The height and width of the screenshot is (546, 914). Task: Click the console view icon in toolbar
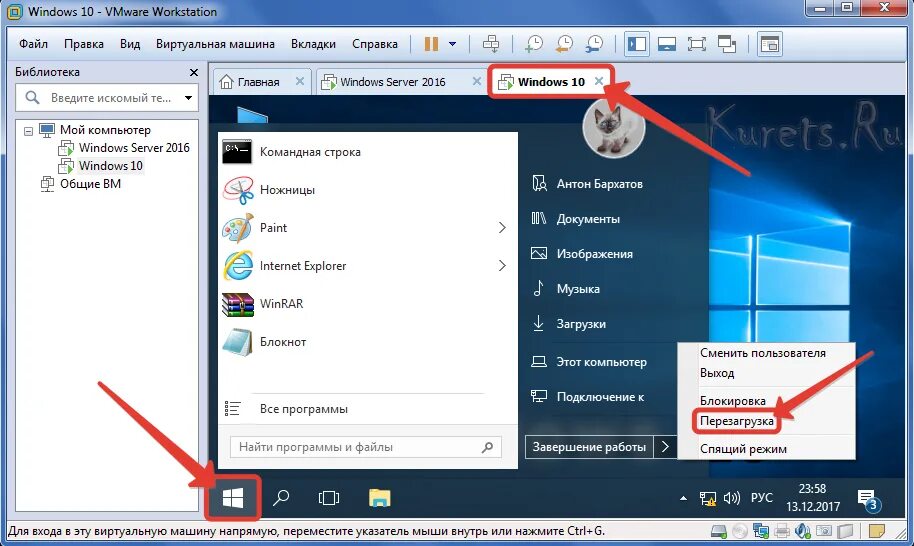coord(770,44)
